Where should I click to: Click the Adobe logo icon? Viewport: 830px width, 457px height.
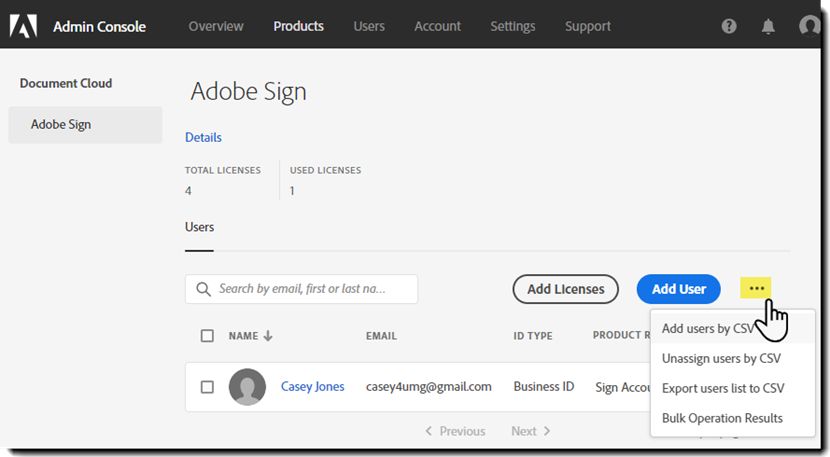[24, 26]
